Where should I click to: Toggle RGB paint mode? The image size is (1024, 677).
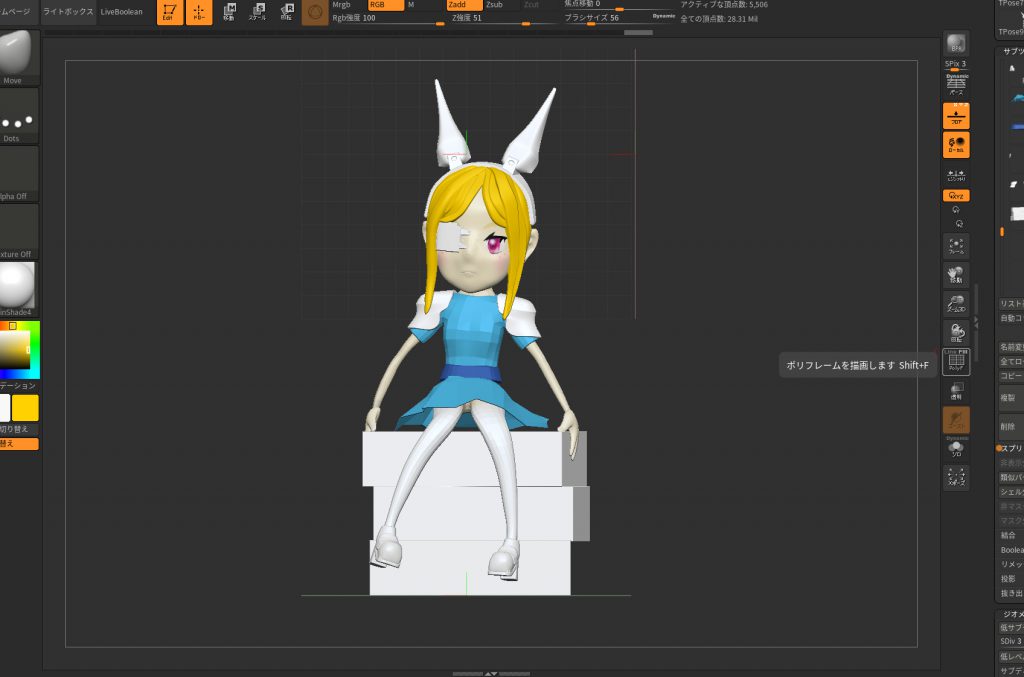(x=386, y=5)
